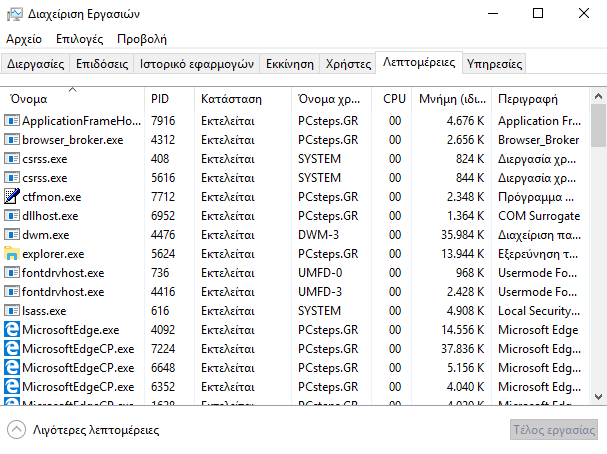Click the Browser_Broker description cell
This screenshot has height=454, width=607.
pos(538,140)
